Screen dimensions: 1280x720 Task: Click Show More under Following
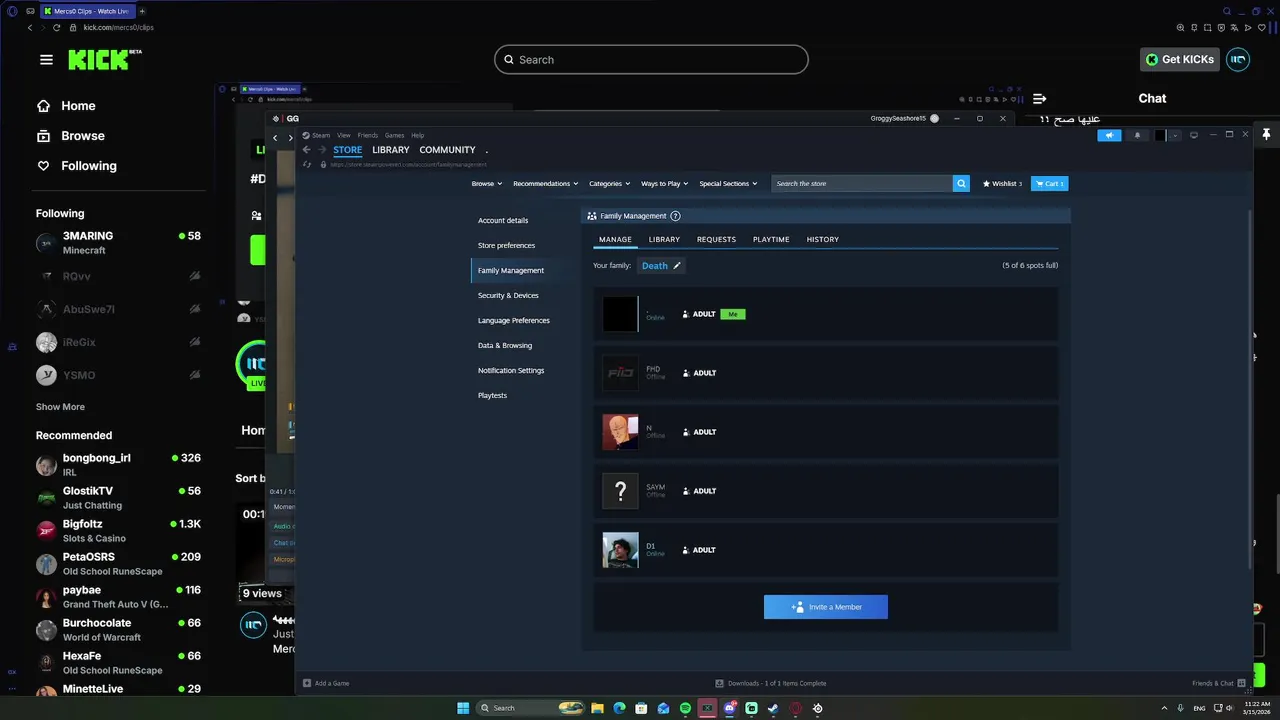[x=60, y=407]
